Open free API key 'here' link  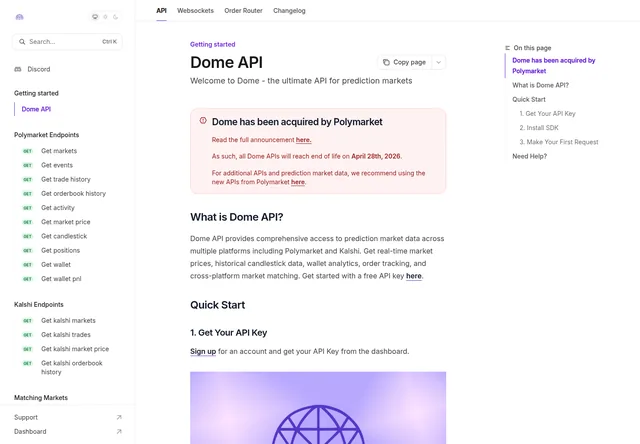click(413, 276)
